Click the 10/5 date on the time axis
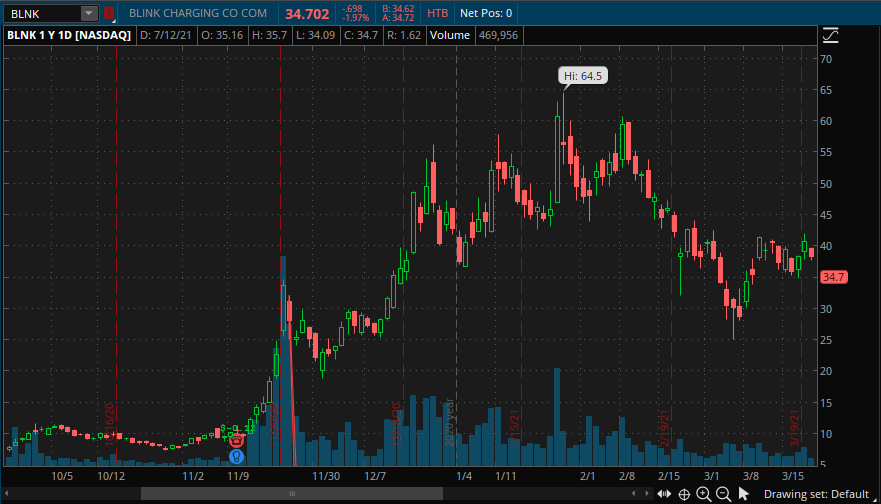The height and width of the screenshot is (504, 881). pos(62,476)
